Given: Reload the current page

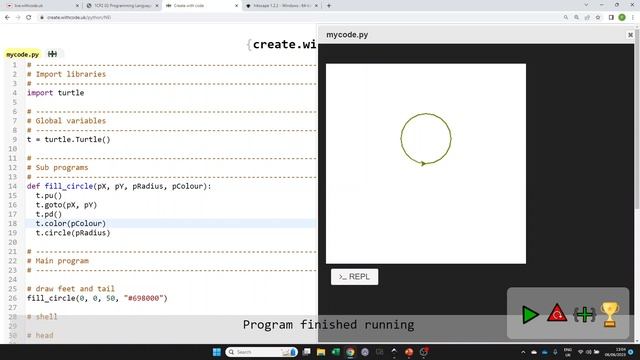Looking at the screenshot, I should (x=29, y=18).
